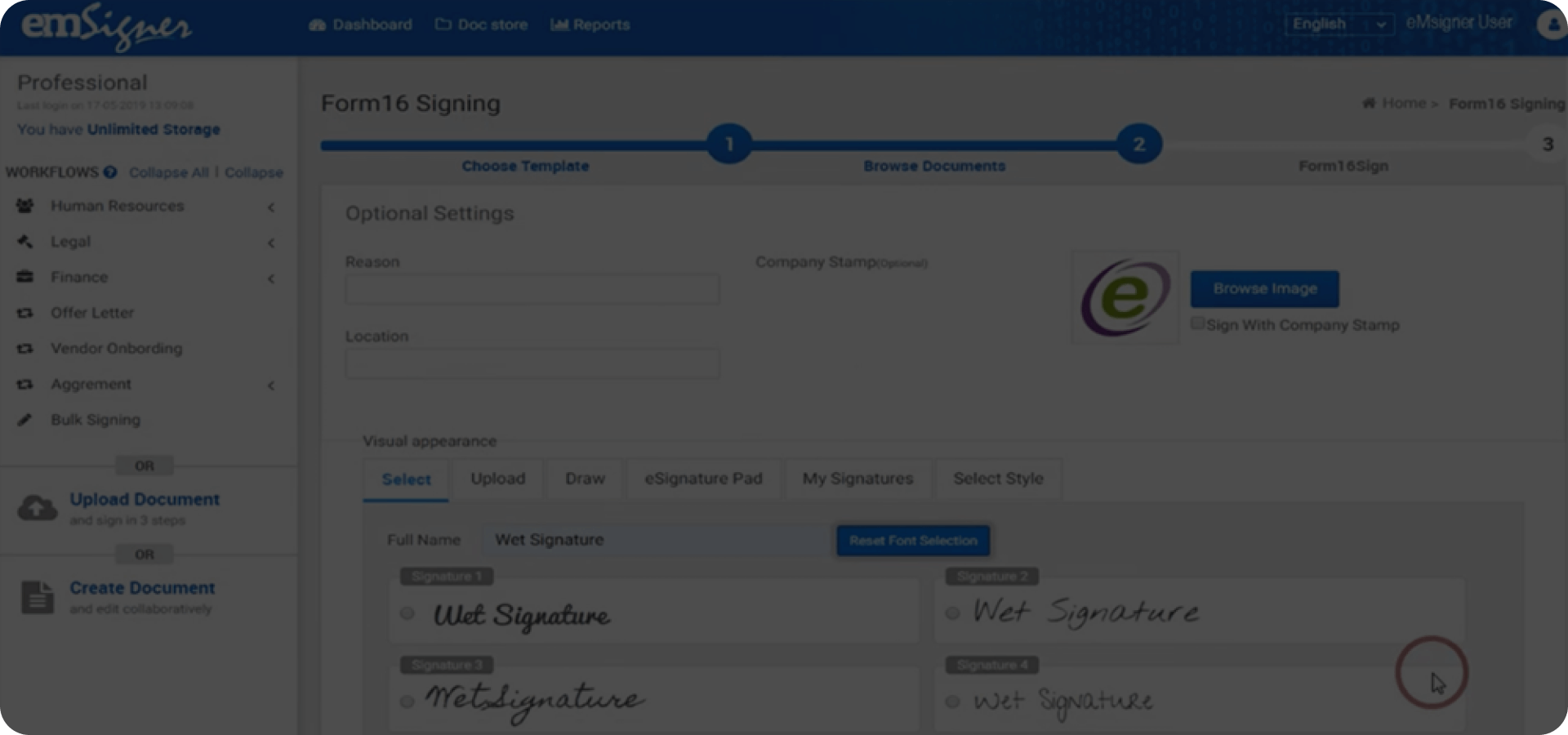Click the user profile avatar icon
The image size is (1568, 735).
[x=1551, y=24]
